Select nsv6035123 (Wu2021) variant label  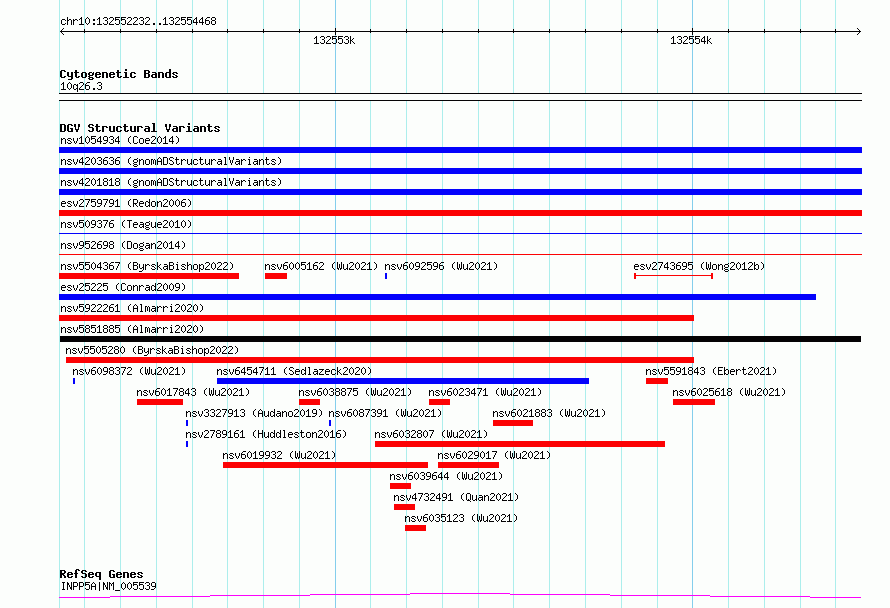461,518
